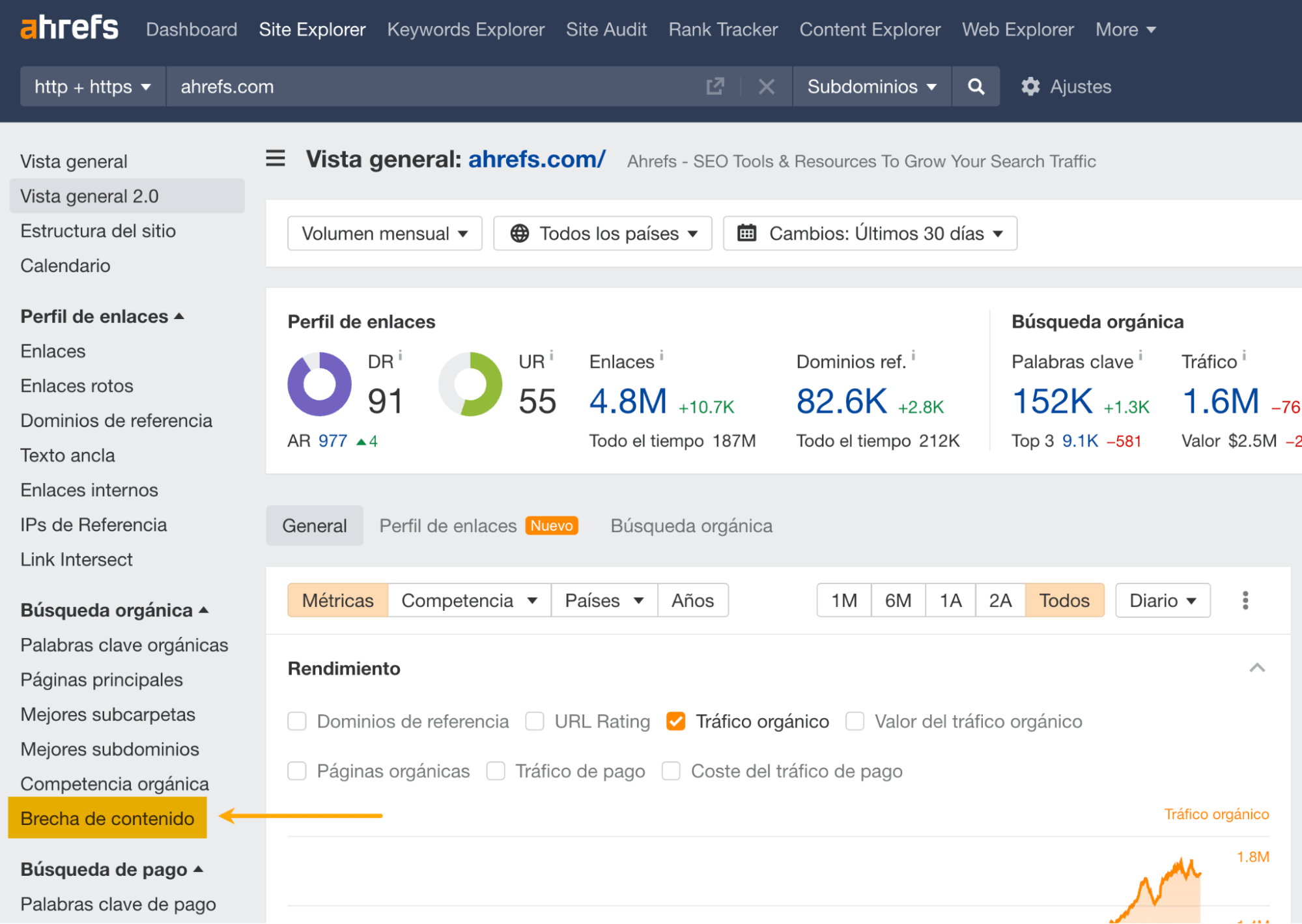The image size is (1302, 924).
Task: Select the 6M time range button
Action: [898, 600]
